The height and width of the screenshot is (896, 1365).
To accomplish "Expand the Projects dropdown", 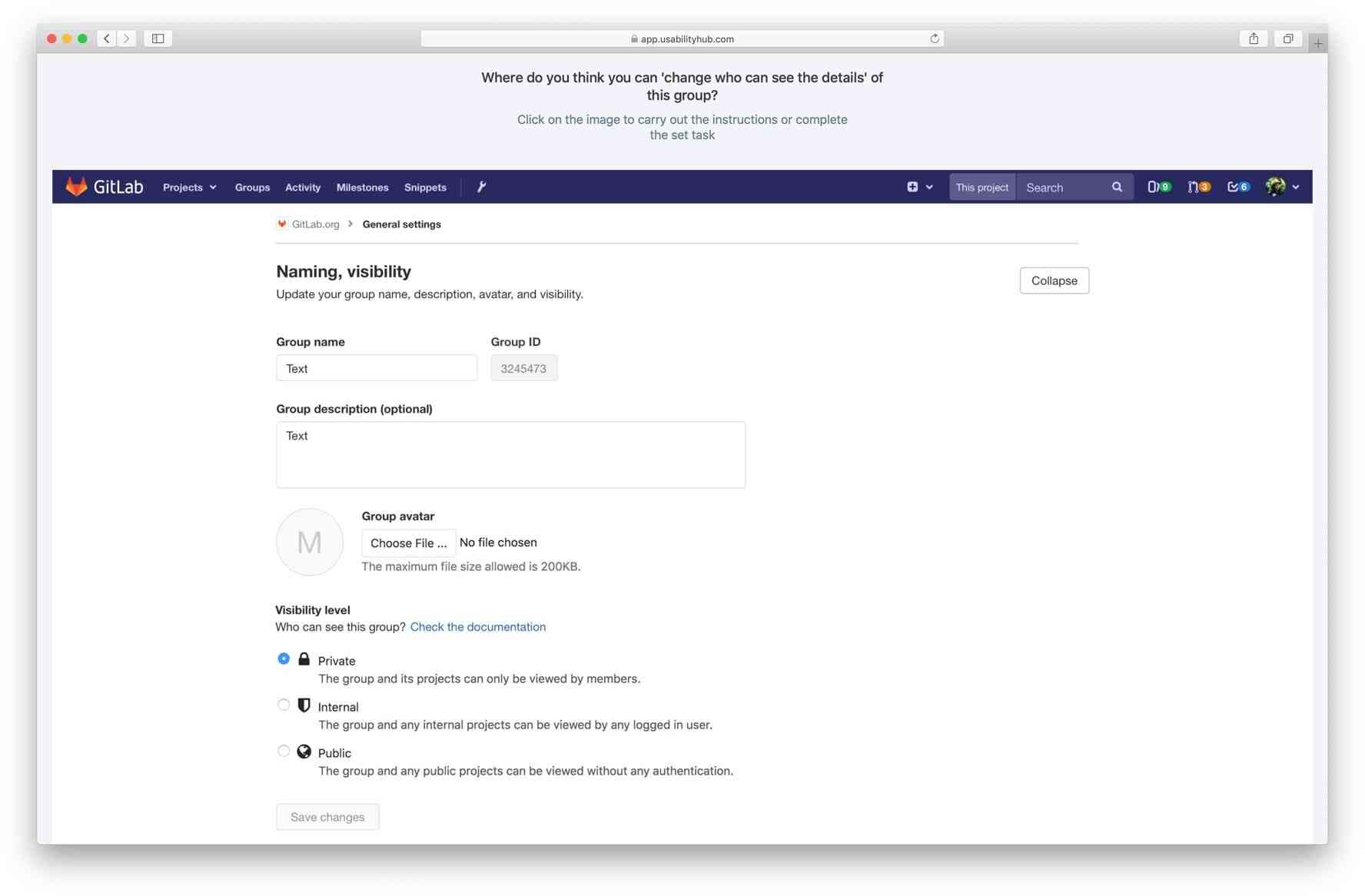I will 189,187.
